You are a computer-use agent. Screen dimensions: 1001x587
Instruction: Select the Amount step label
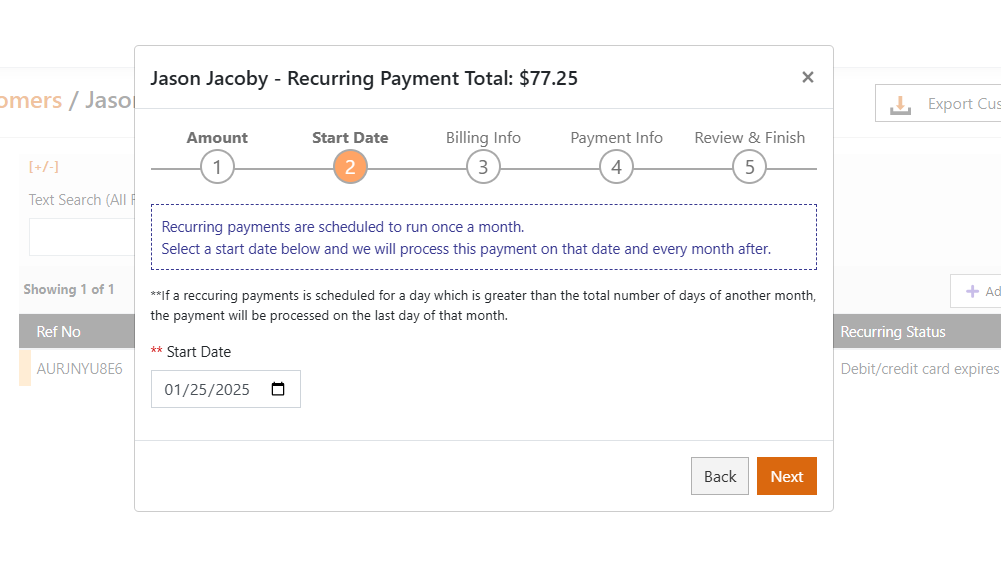pos(217,137)
